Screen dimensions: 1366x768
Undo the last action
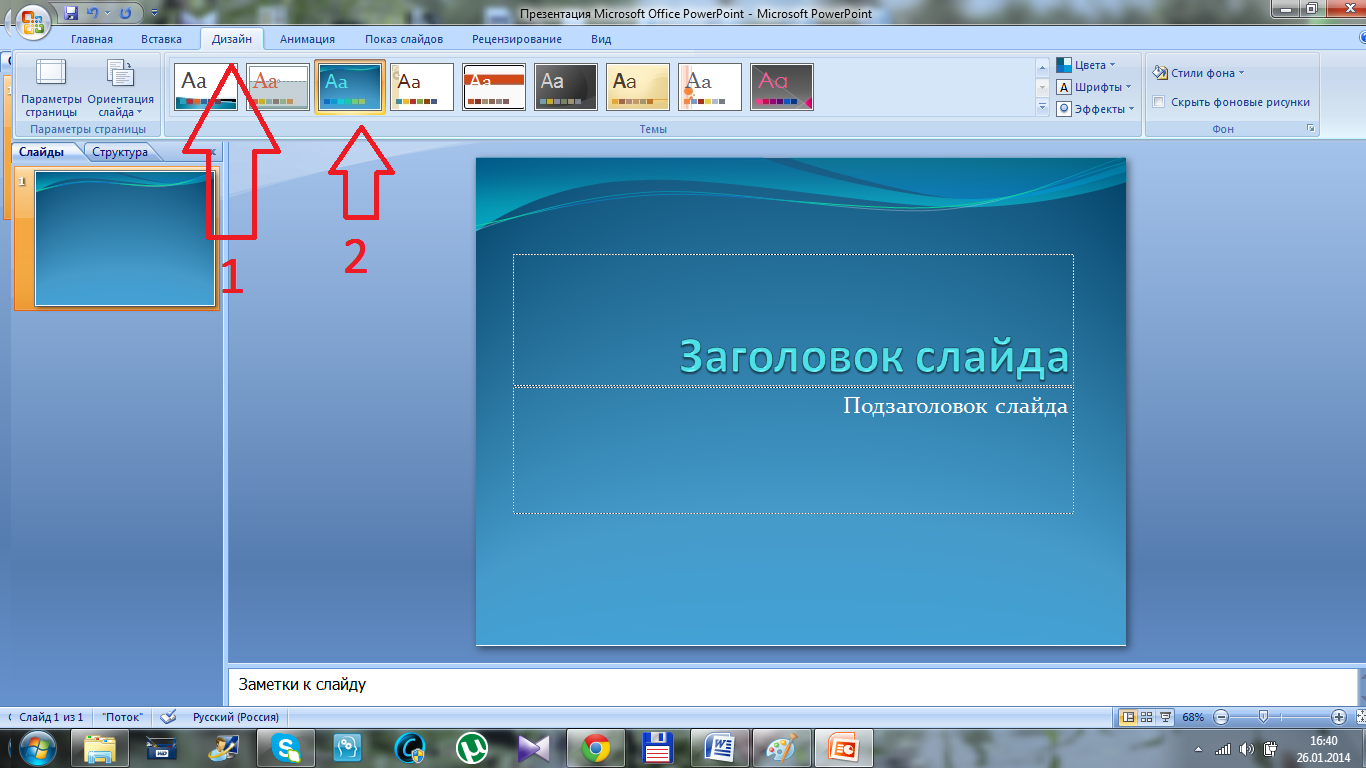93,14
